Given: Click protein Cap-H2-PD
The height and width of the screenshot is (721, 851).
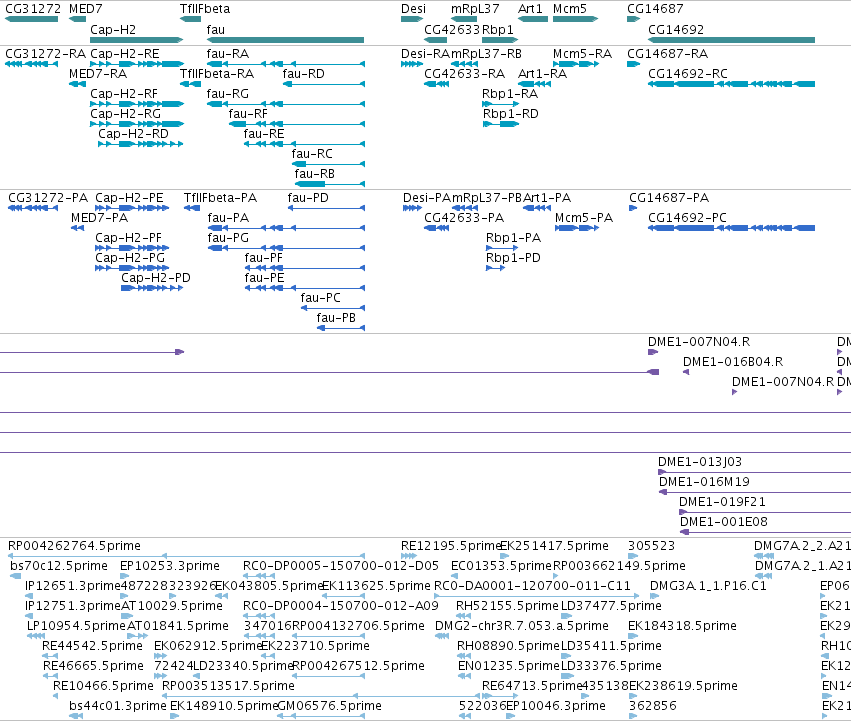Looking at the screenshot, I should [x=156, y=278].
